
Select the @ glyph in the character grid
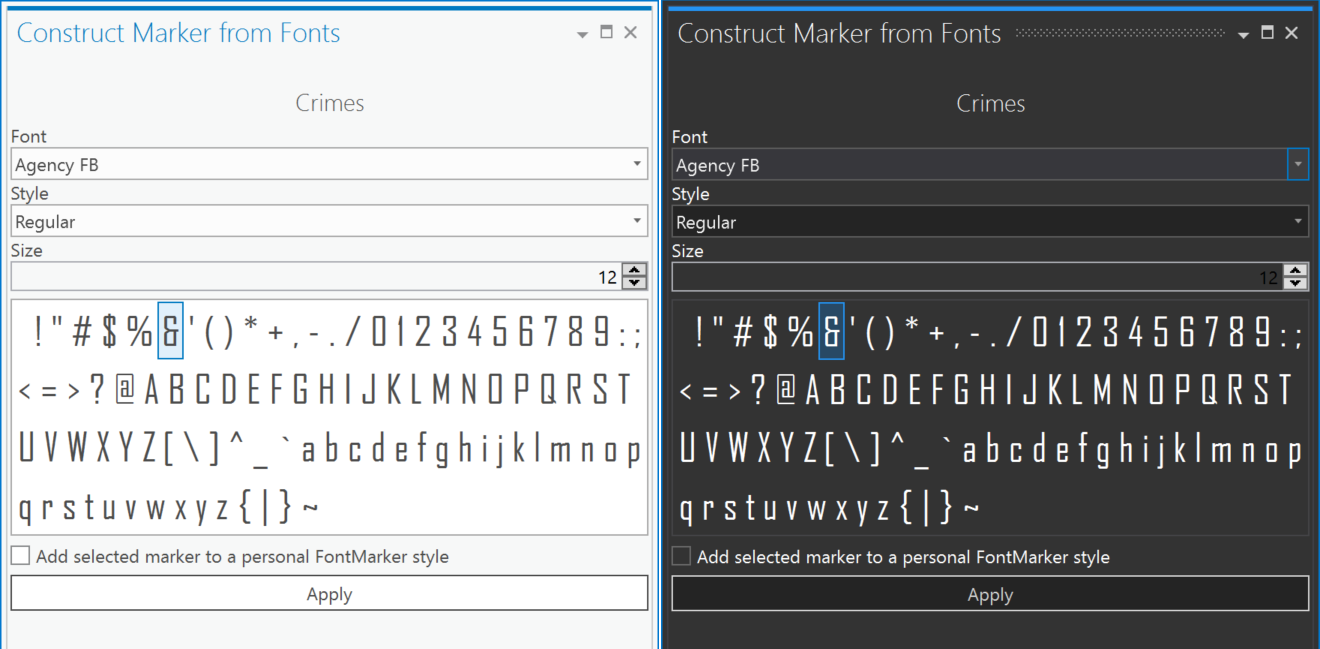124,390
